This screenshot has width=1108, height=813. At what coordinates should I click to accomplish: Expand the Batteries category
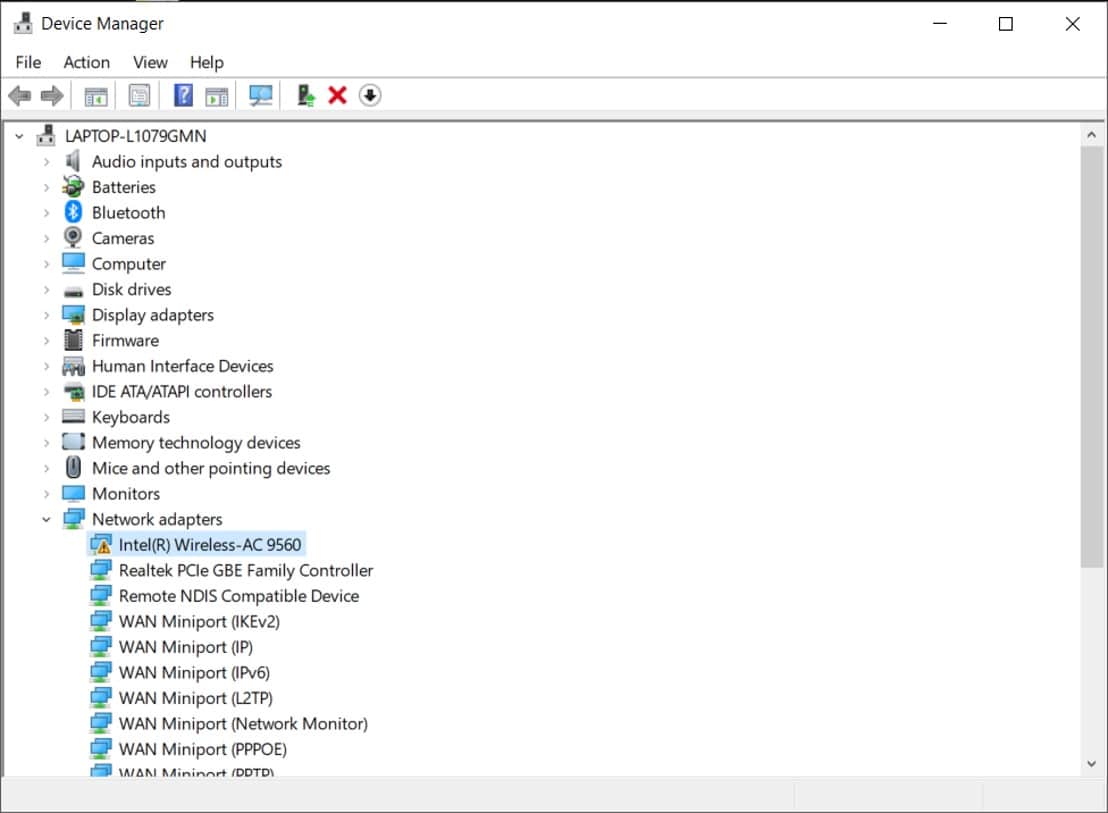tap(46, 187)
